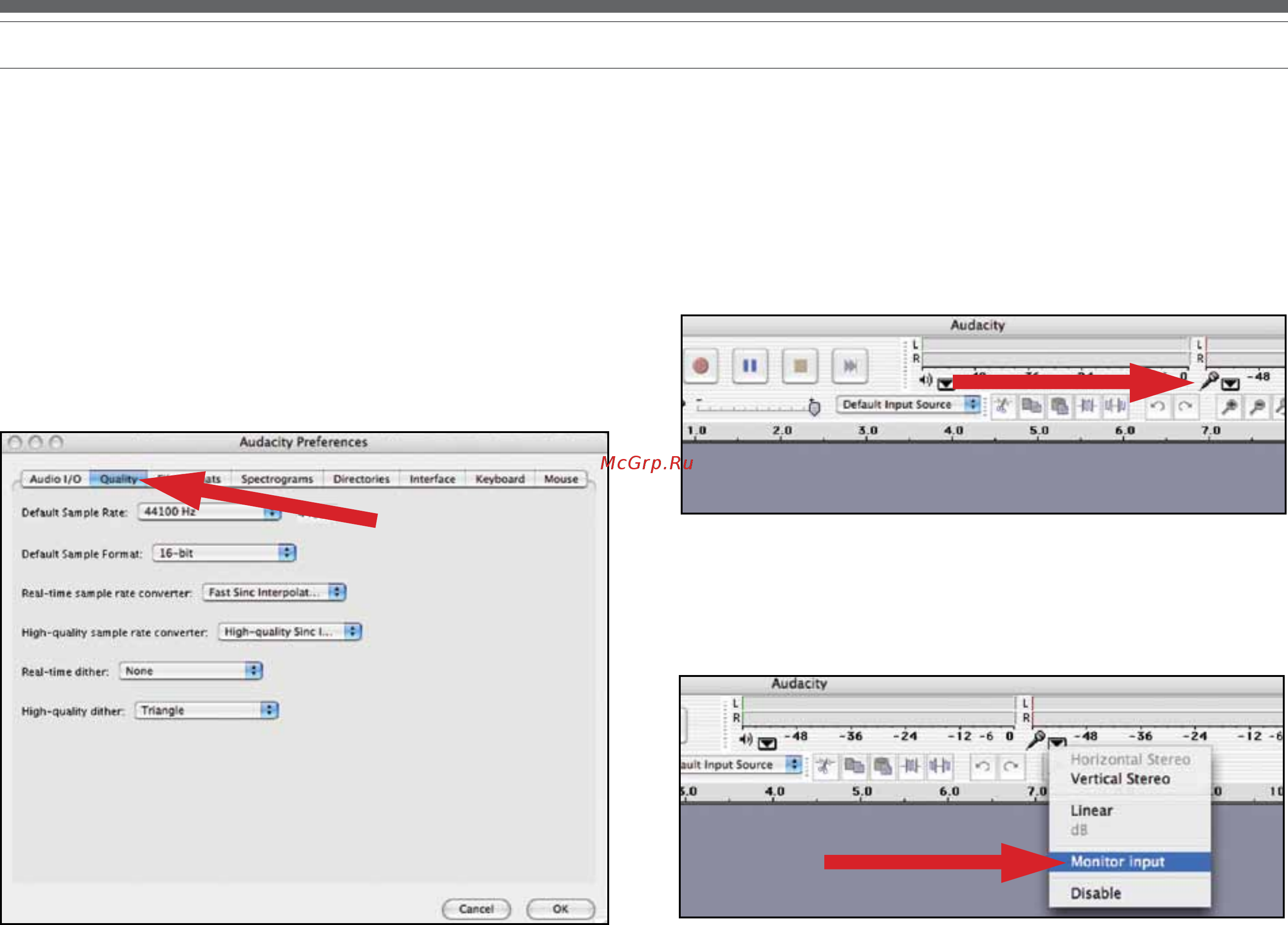Click the speaker output meter icon in the lower Audacity window
The height and width of the screenshot is (925, 1288).
[x=746, y=740]
